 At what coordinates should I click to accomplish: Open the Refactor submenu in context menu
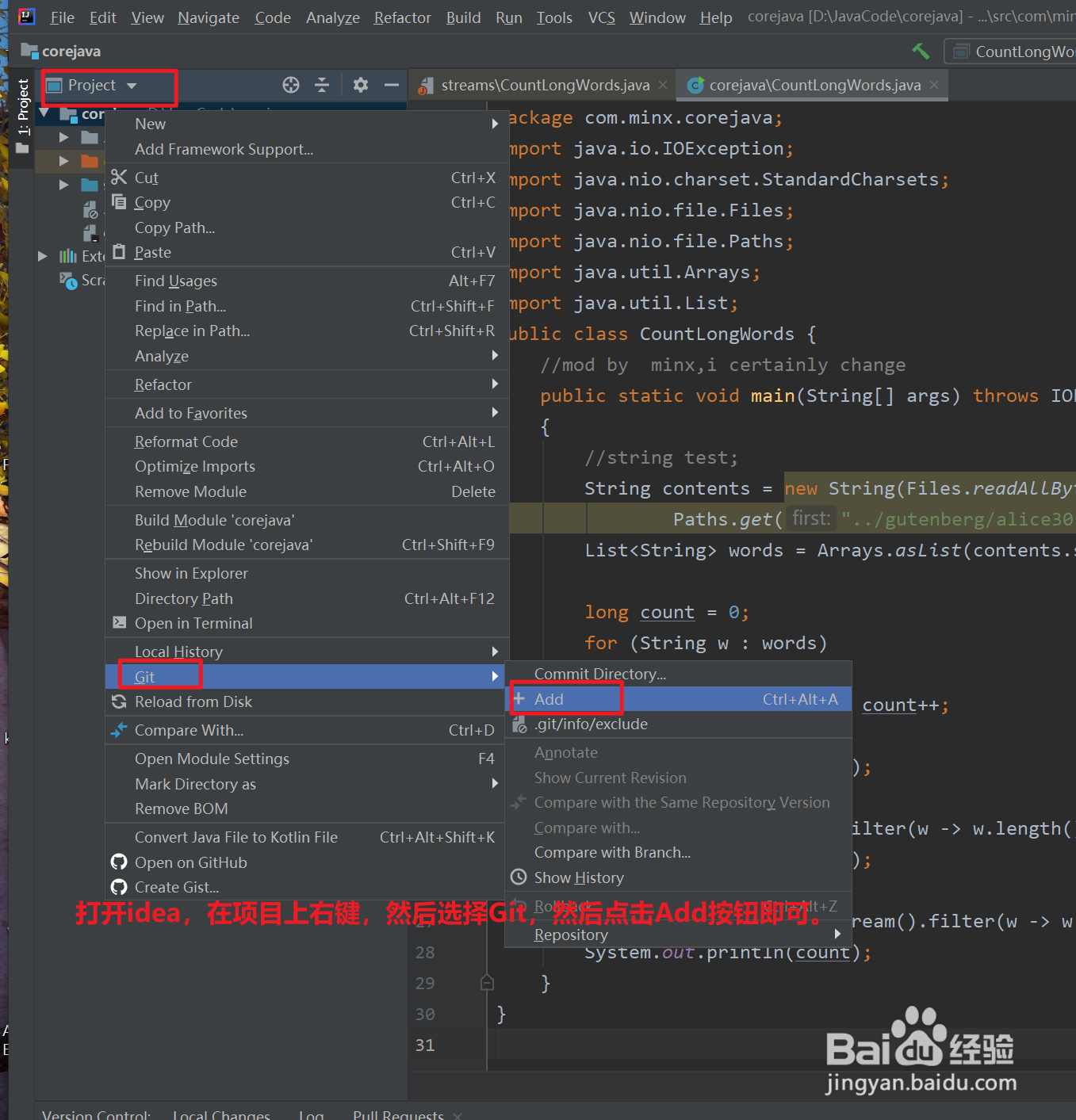(x=307, y=384)
